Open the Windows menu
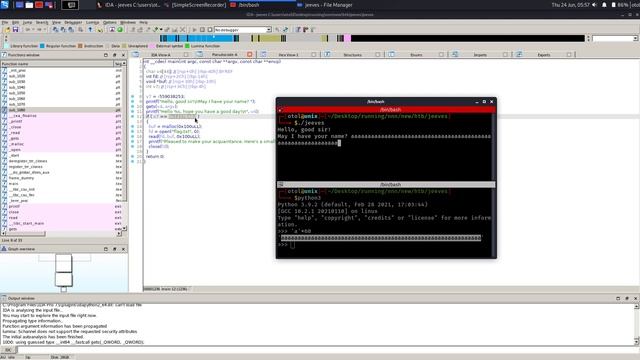This screenshot has width=640, height=360. (128, 22)
